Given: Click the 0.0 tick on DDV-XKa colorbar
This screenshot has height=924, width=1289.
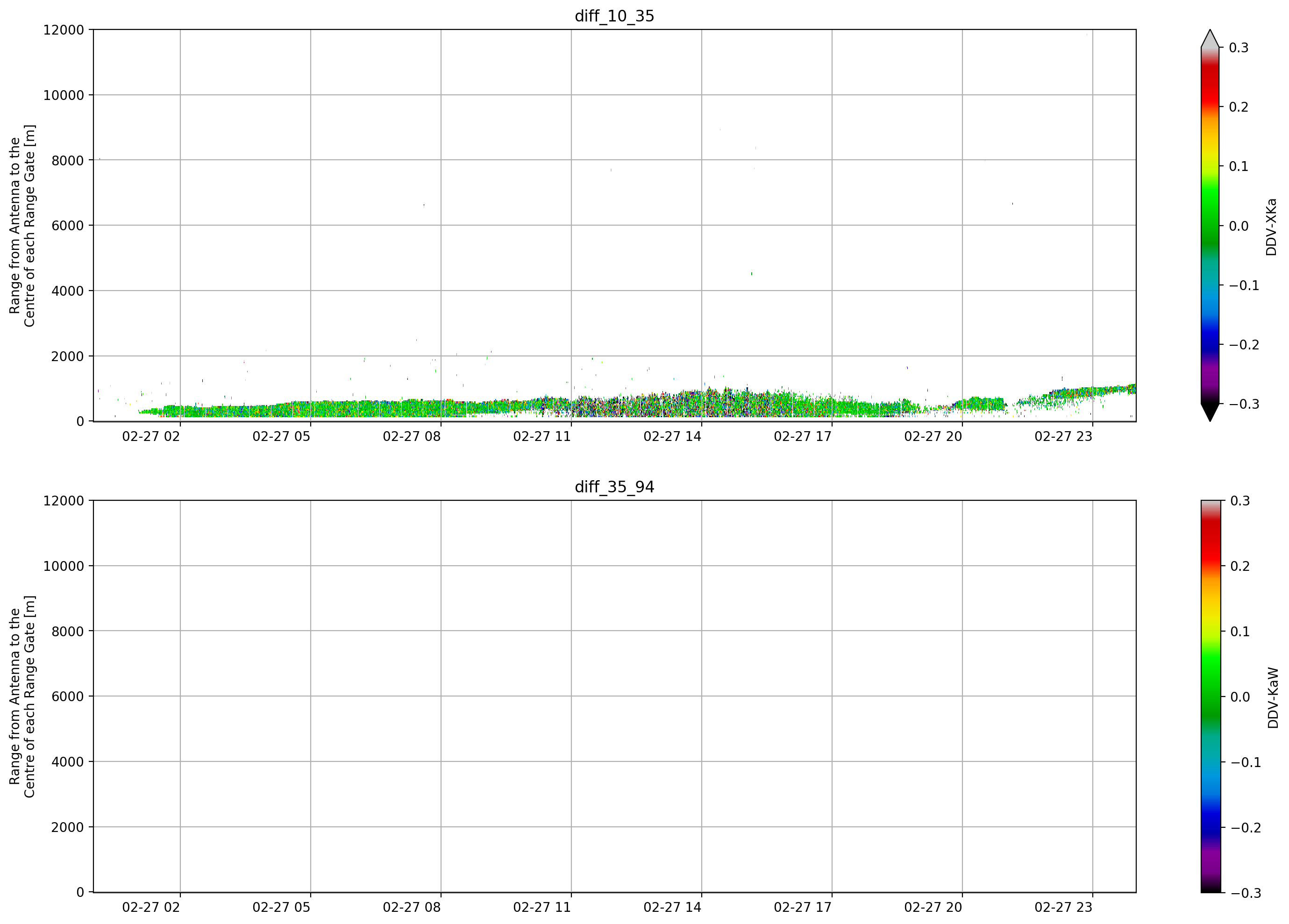Looking at the screenshot, I should click(x=1239, y=226).
